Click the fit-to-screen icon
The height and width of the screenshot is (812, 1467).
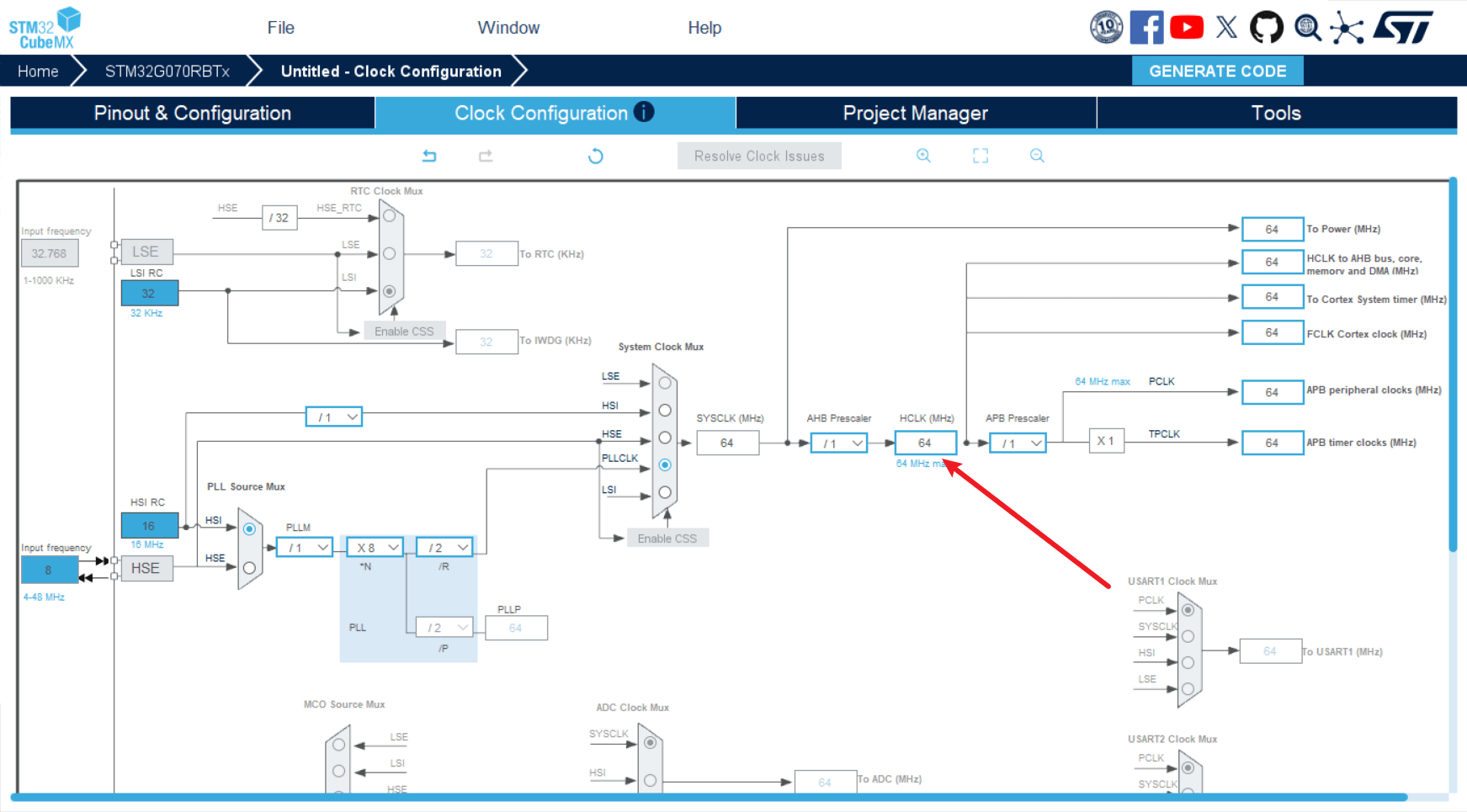tap(981, 156)
